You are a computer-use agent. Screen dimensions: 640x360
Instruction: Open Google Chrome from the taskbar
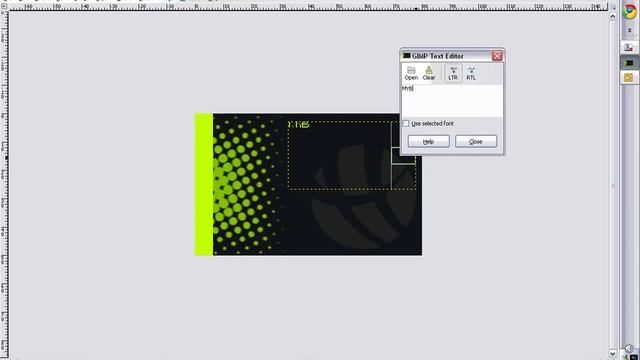(629, 11)
